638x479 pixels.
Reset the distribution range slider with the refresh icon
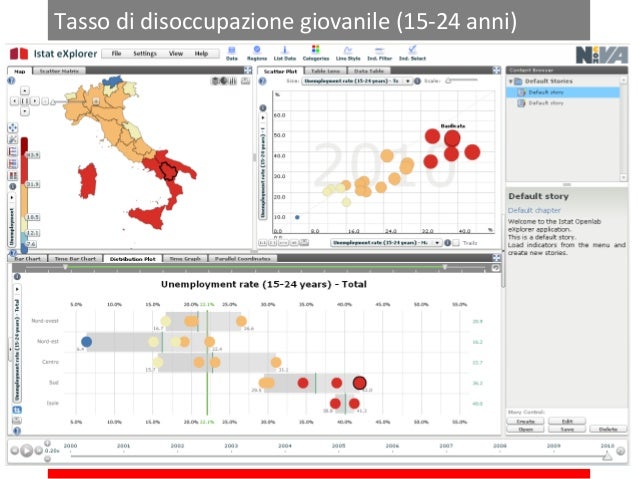pos(496,267)
